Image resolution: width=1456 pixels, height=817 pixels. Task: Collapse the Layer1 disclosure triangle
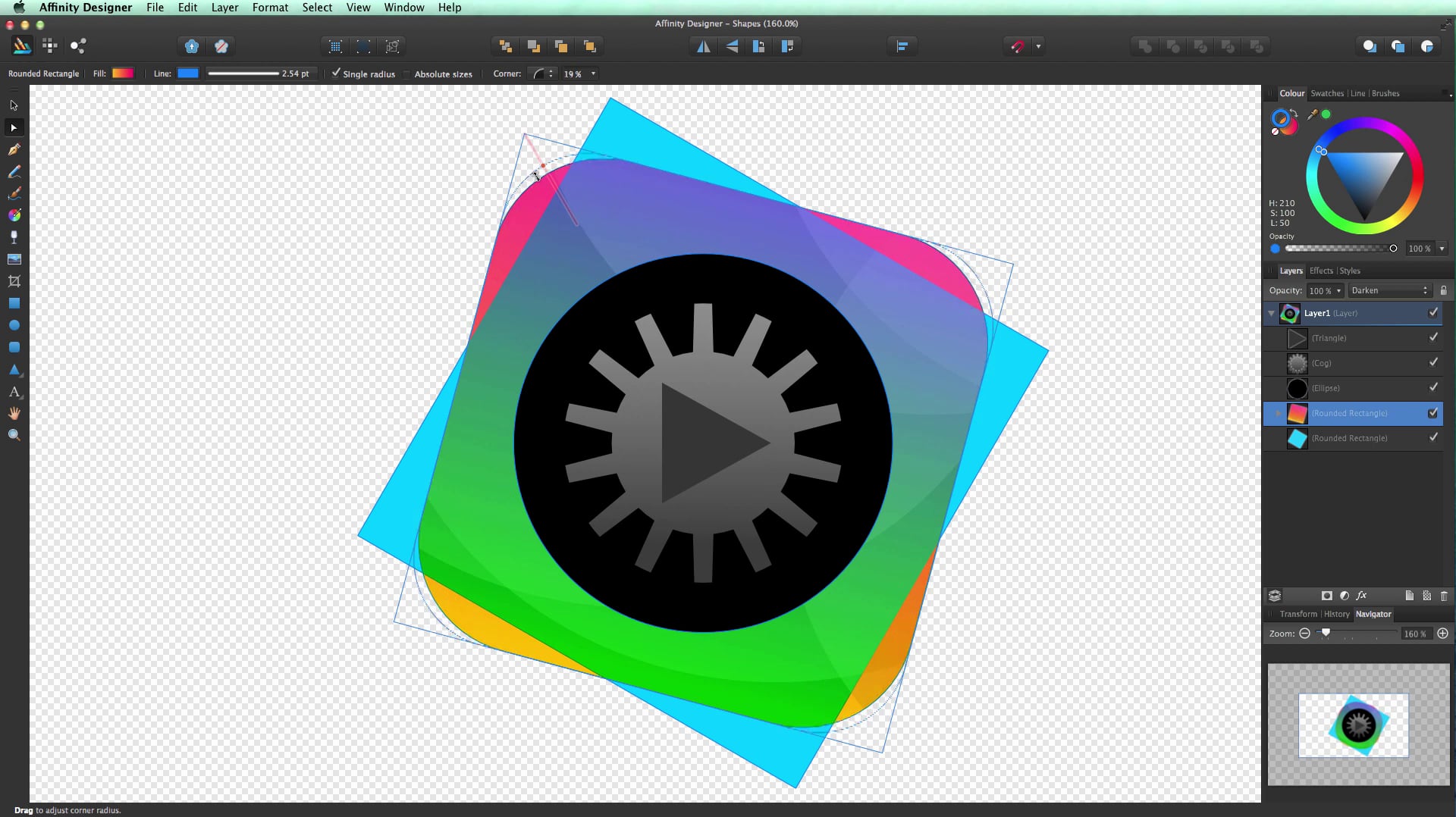1271,313
